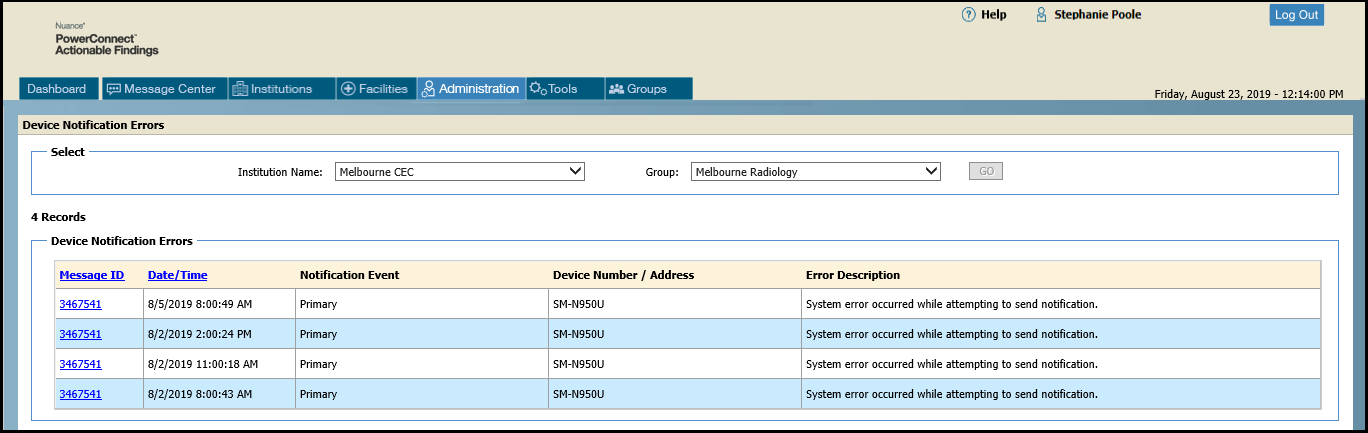Image resolution: width=1368 pixels, height=433 pixels.
Task: Go to the Institutions tab
Action: coord(281,89)
